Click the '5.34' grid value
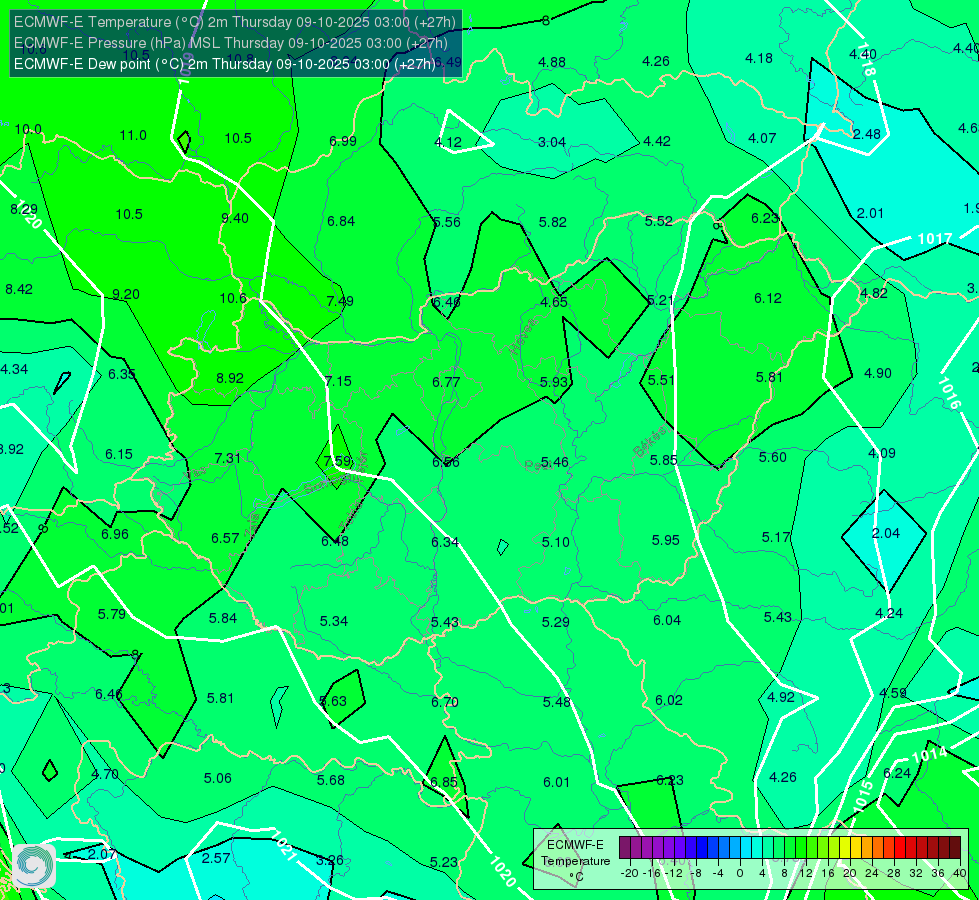This screenshot has height=900, width=979. pos(333,621)
